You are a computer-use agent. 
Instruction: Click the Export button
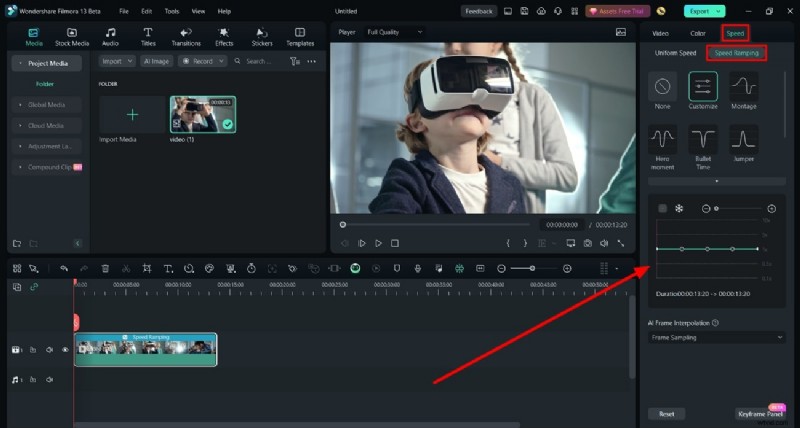704,11
